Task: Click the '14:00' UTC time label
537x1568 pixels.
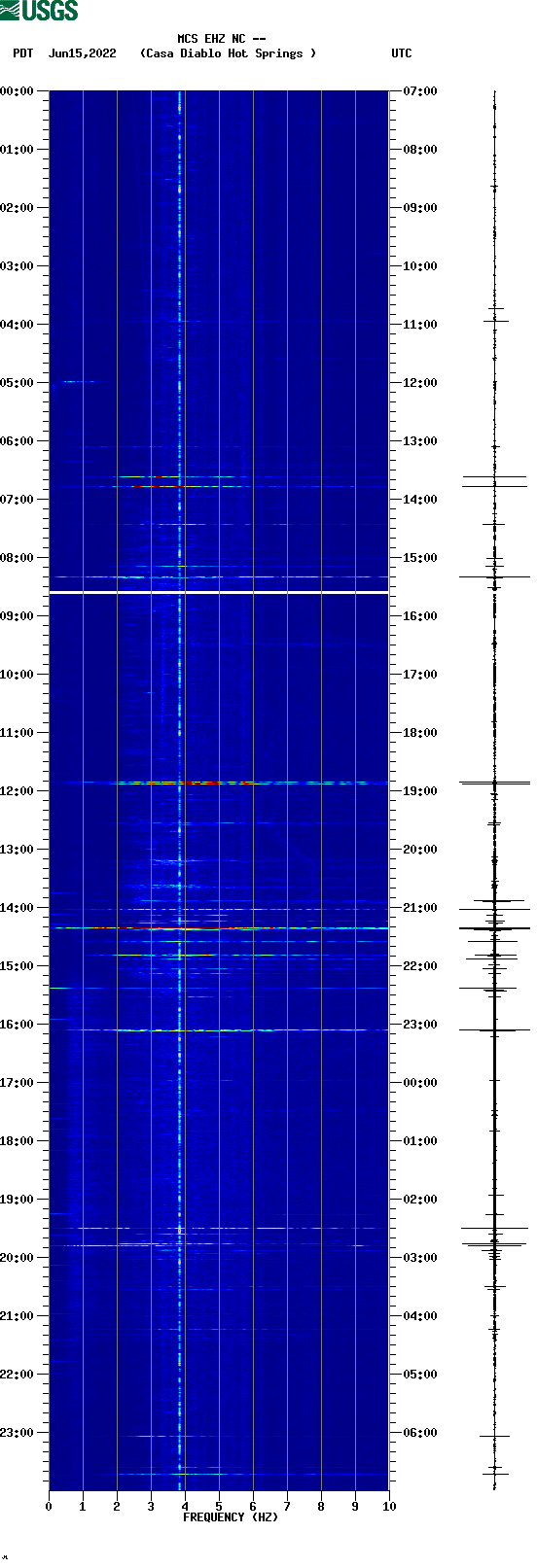Action: coord(420,500)
